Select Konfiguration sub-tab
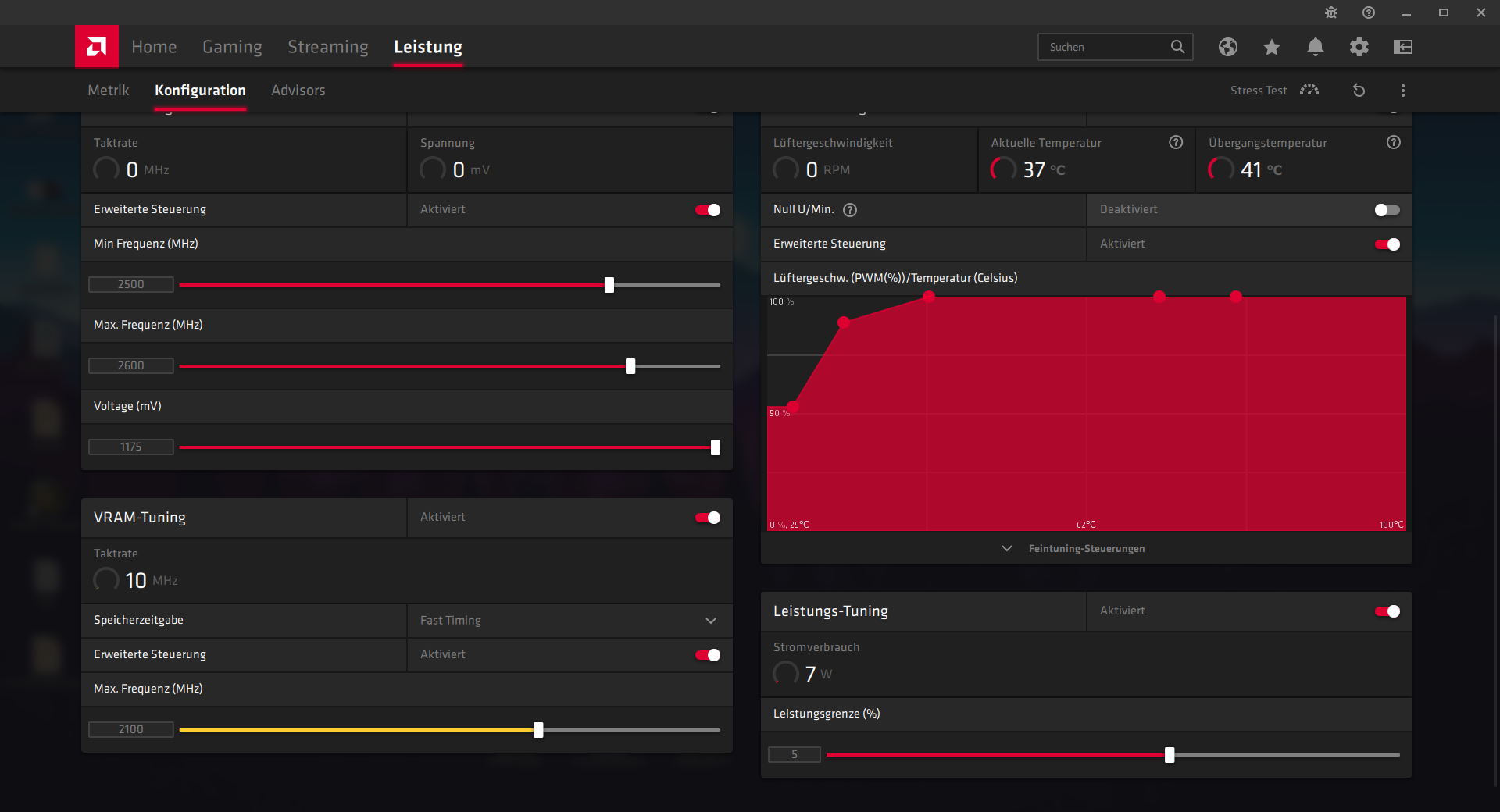This screenshot has height=812, width=1500. coord(200,91)
